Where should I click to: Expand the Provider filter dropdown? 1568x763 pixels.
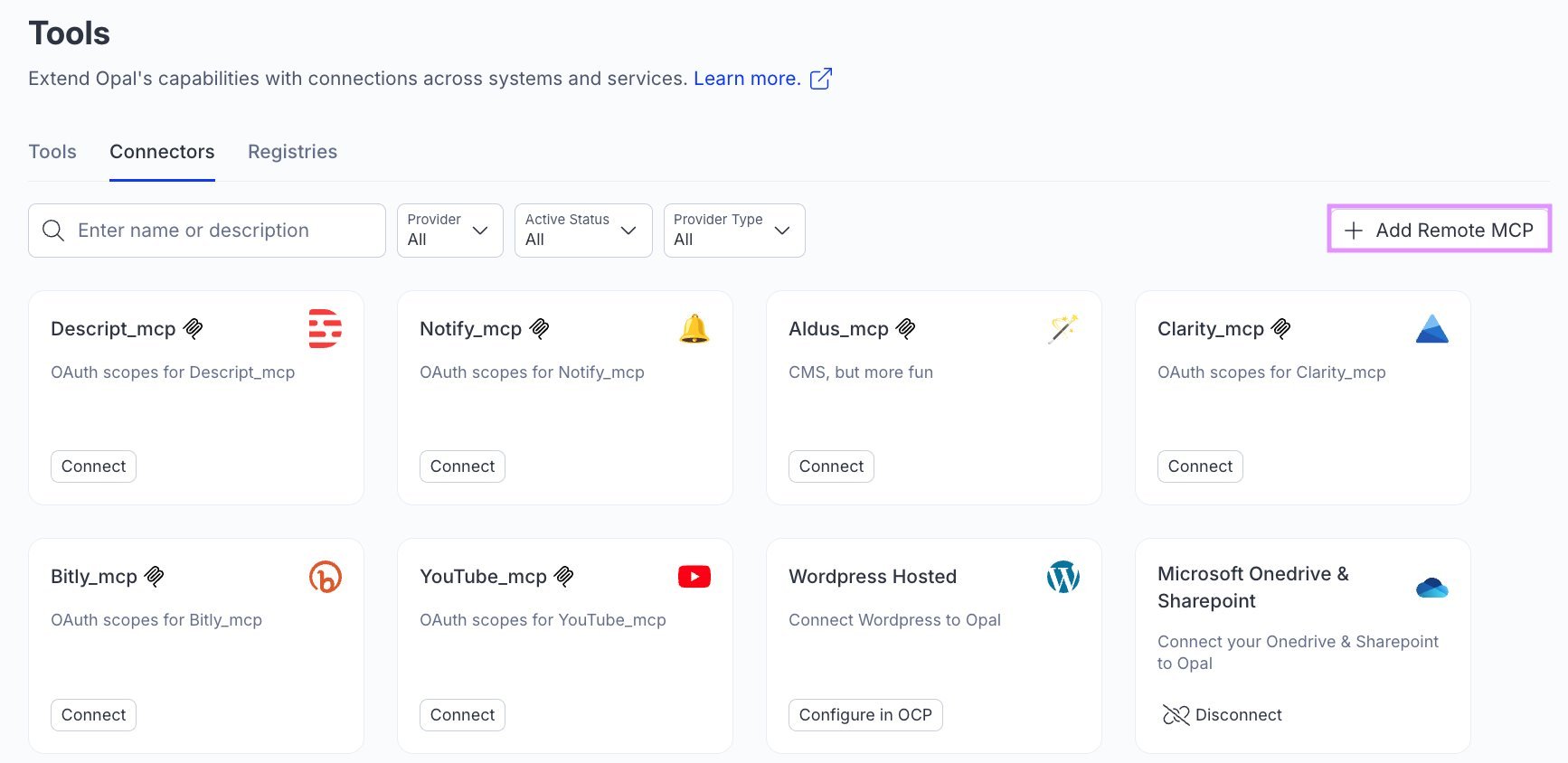[x=449, y=231]
